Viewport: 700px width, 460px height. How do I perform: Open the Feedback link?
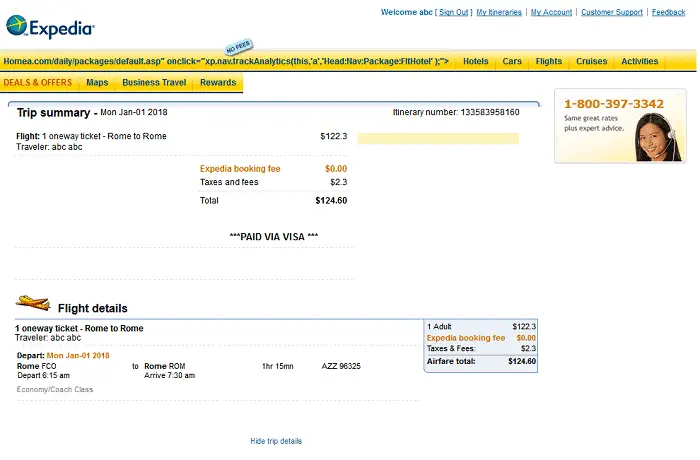click(x=668, y=12)
